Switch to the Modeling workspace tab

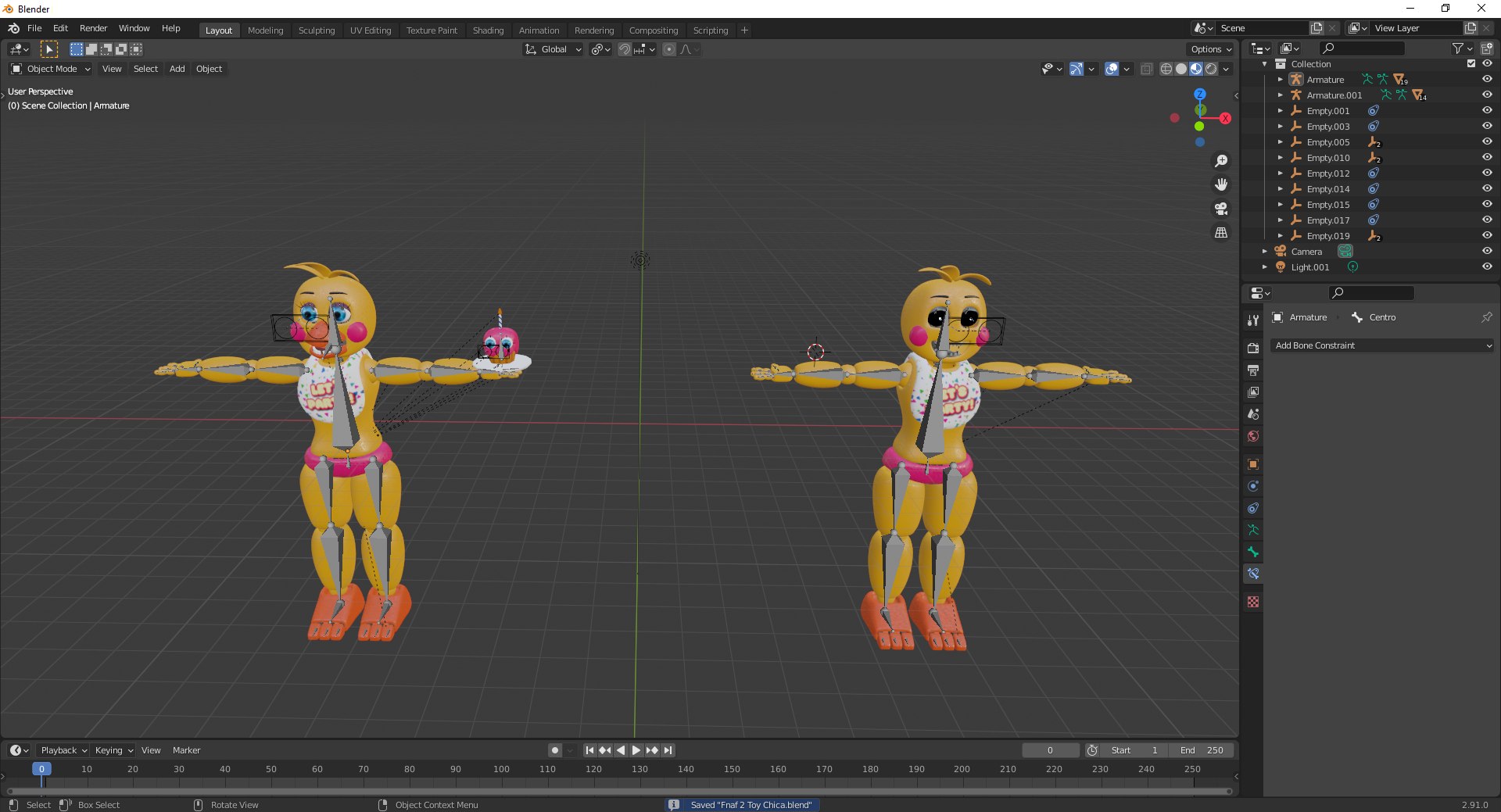(265, 30)
